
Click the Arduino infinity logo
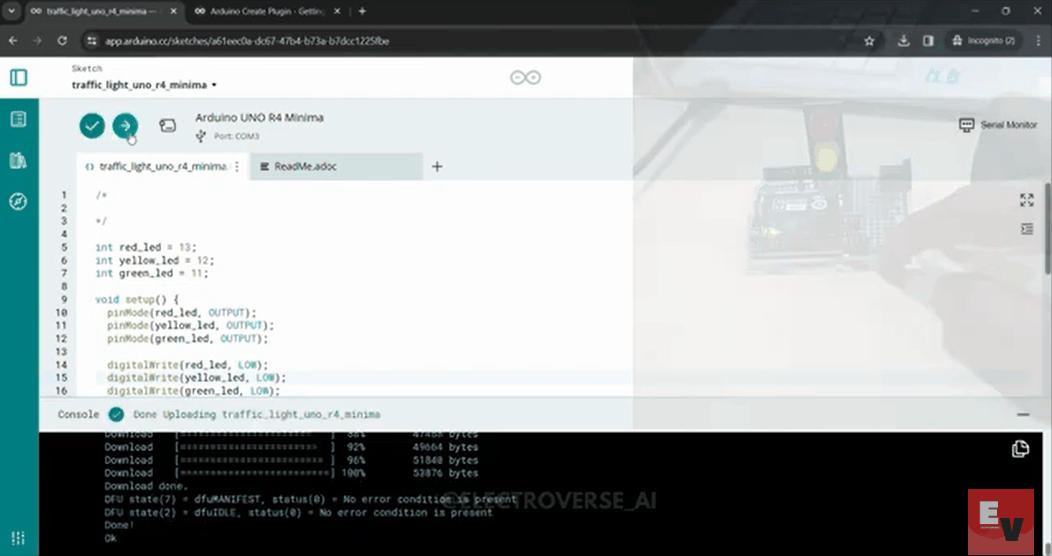[x=525, y=78]
